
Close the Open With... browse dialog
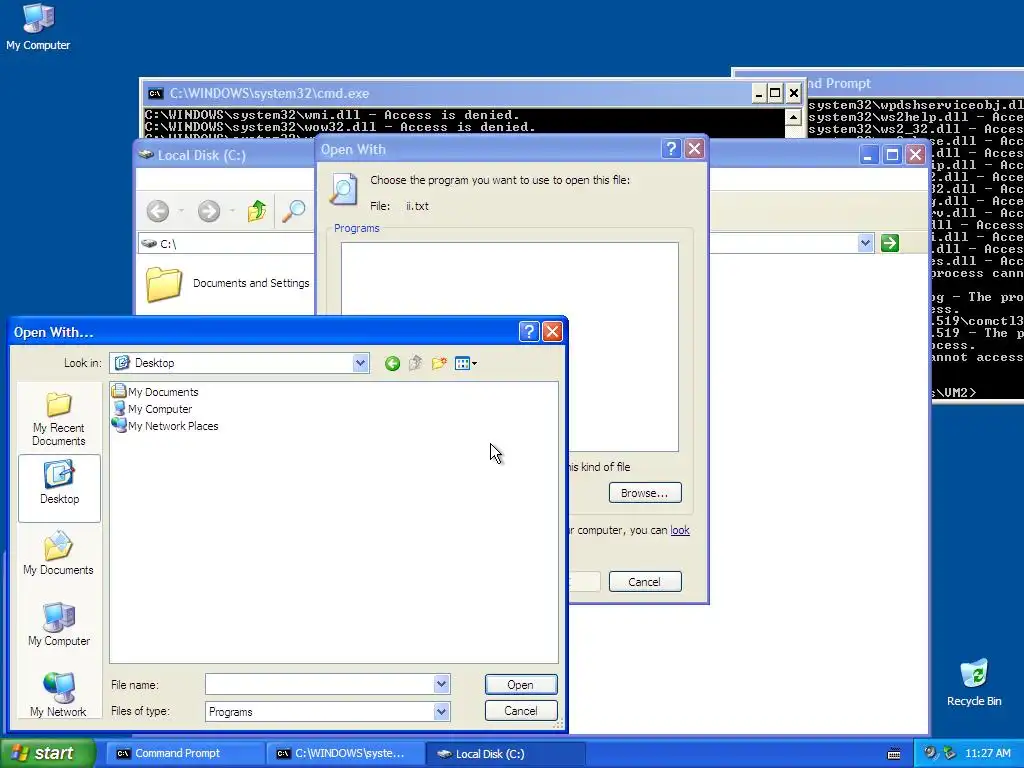pos(552,332)
